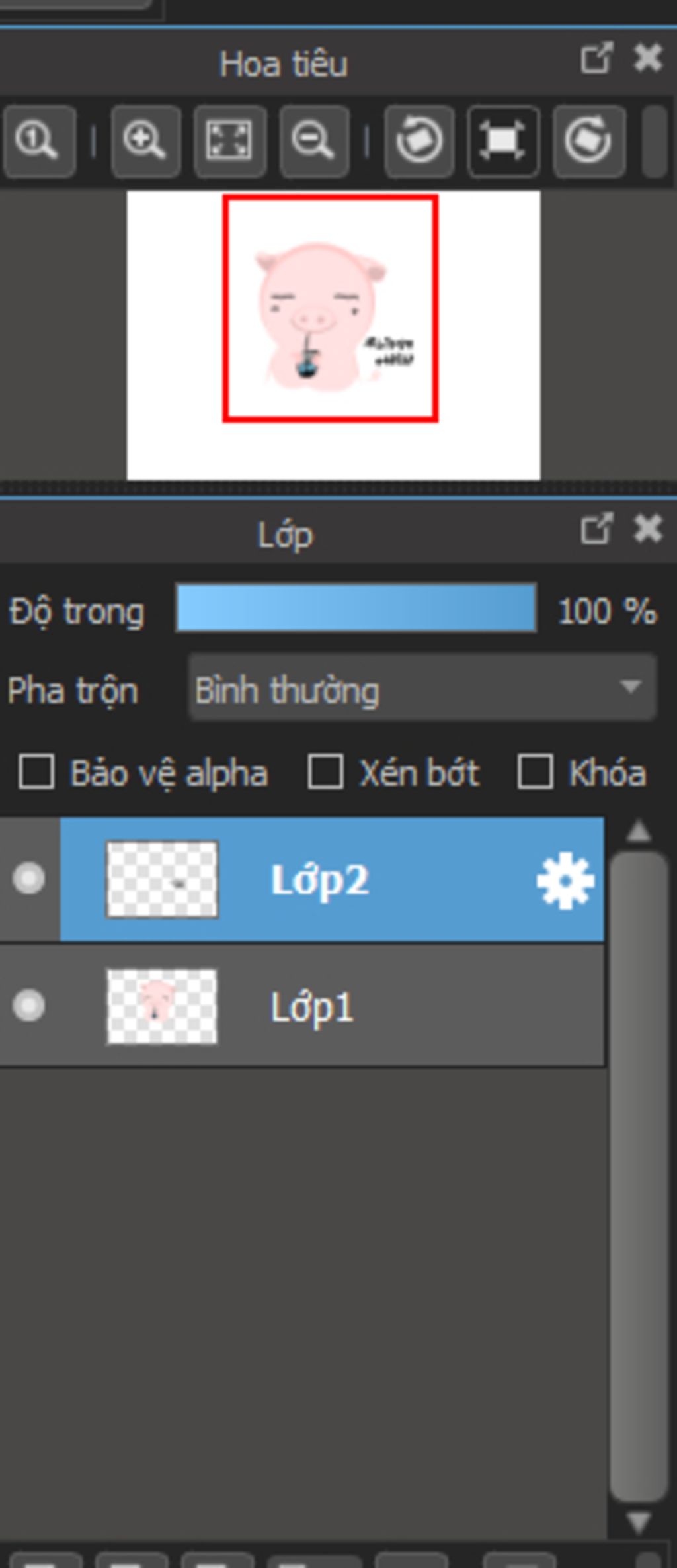This screenshot has width=677, height=1568.
Task: Click the fit to window icon
Action: pyautogui.click(x=229, y=141)
